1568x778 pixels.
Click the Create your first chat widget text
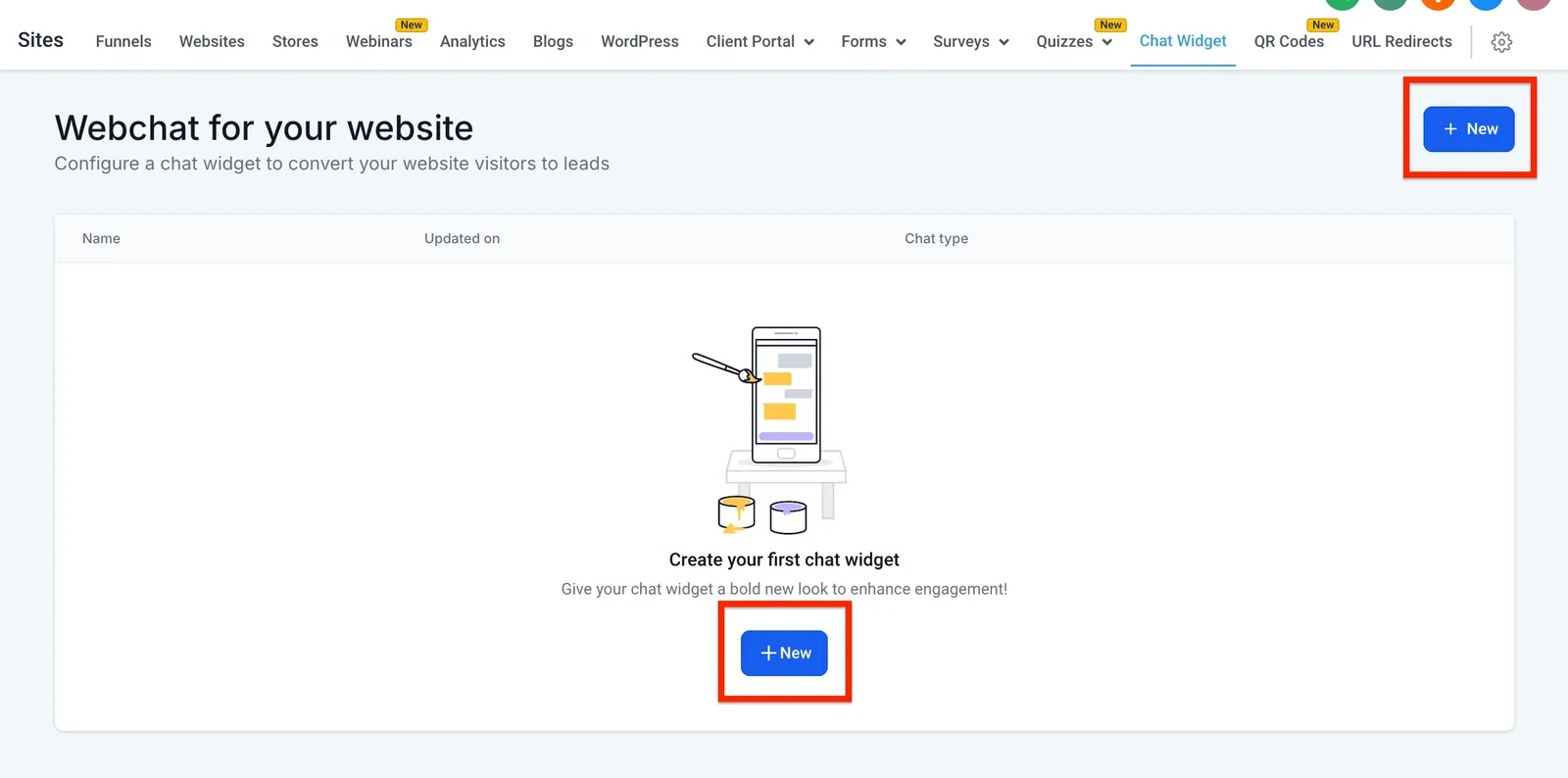pyautogui.click(x=784, y=559)
